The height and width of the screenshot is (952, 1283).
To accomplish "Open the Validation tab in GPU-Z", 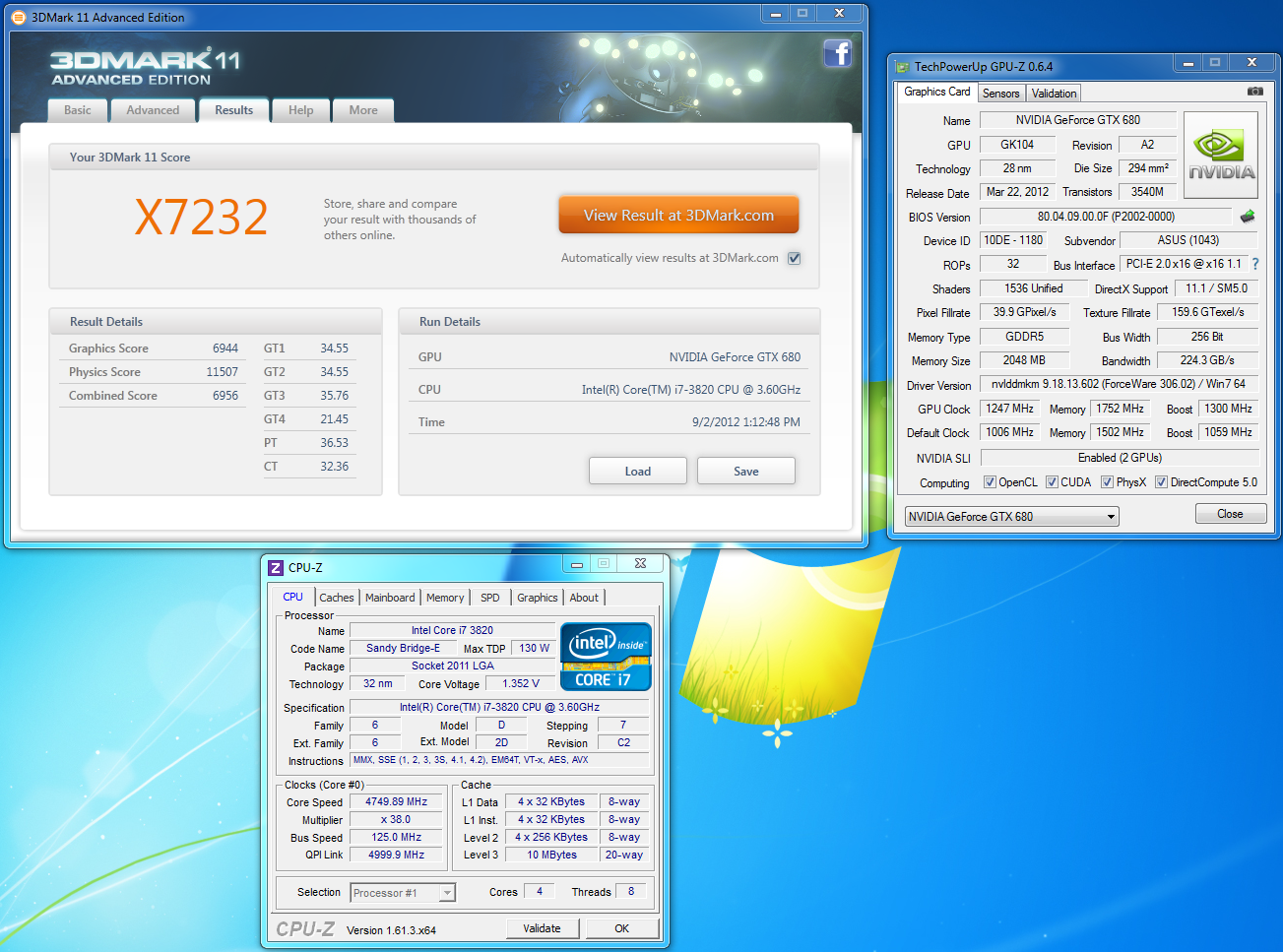I will coord(1054,94).
